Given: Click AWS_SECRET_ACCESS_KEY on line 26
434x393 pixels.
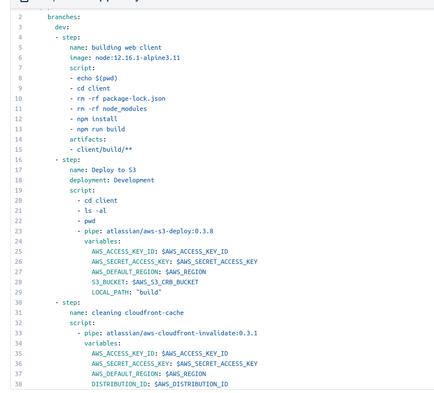Looking at the screenshot, I should [x=130, y=262].
